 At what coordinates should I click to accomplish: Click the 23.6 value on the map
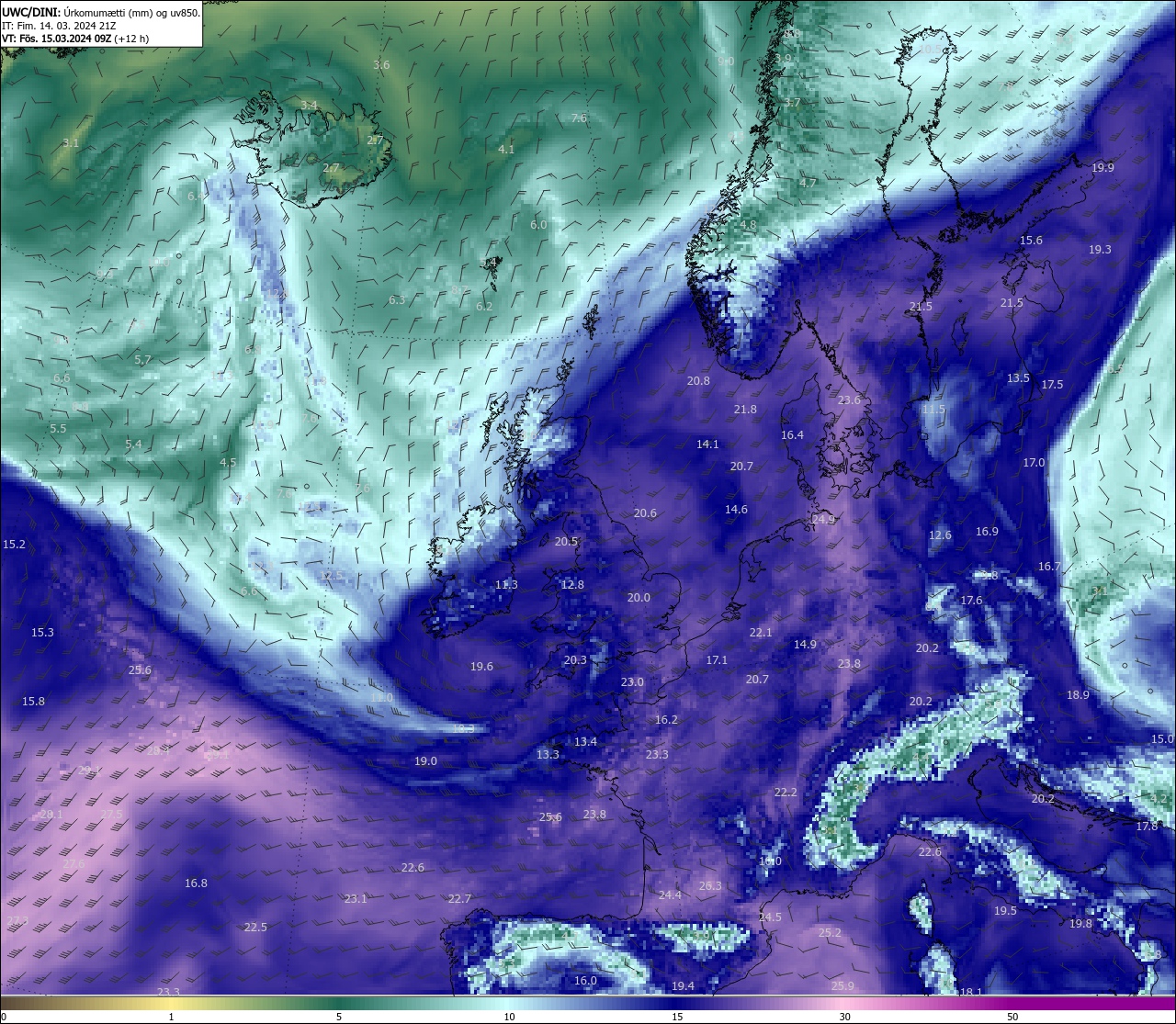[849, 400]
